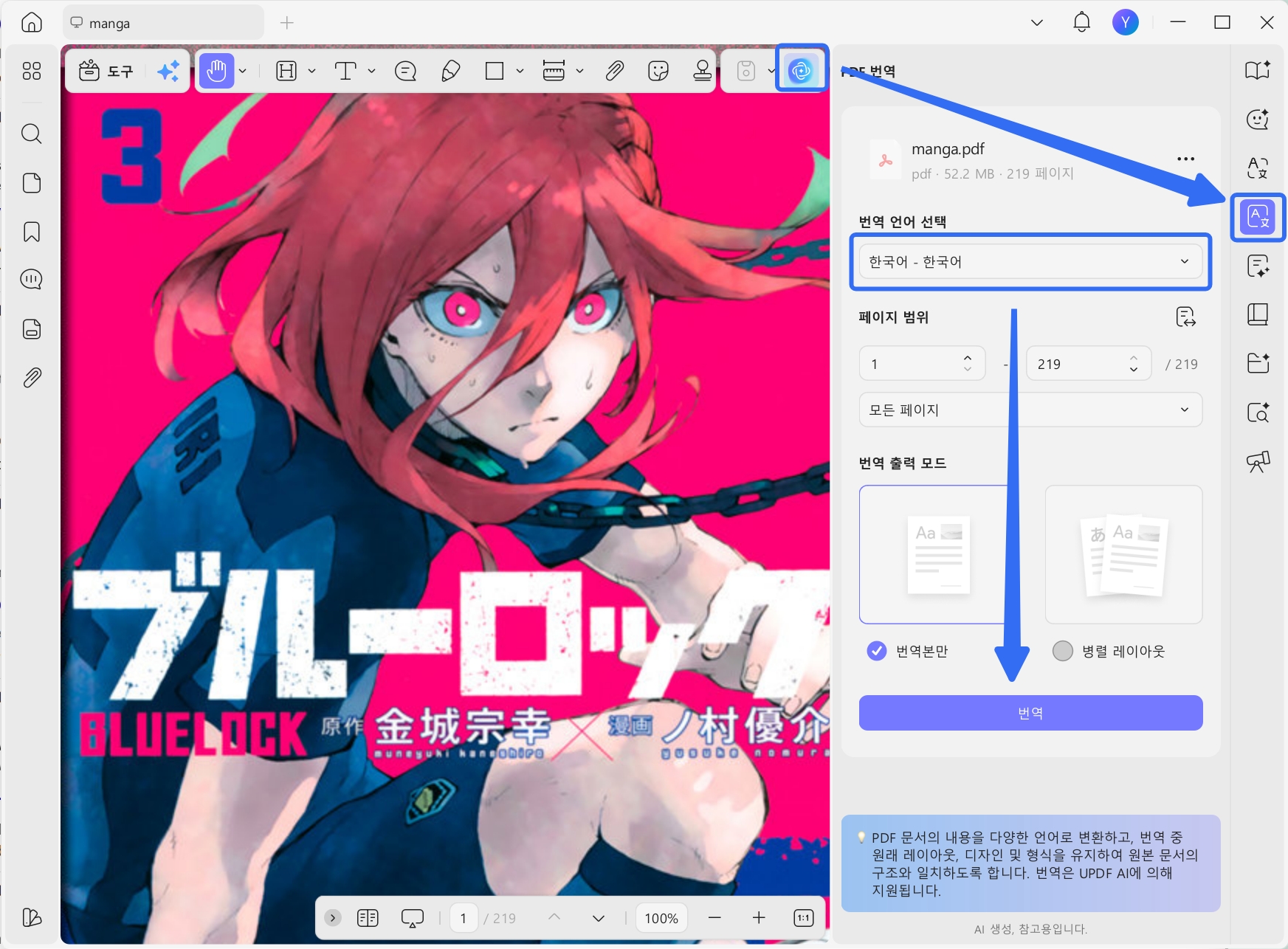The height and width of the screenshot is (949, 1288).
Task: Select the hand tool
Action: pyautogui.click(x=216, y=71)
